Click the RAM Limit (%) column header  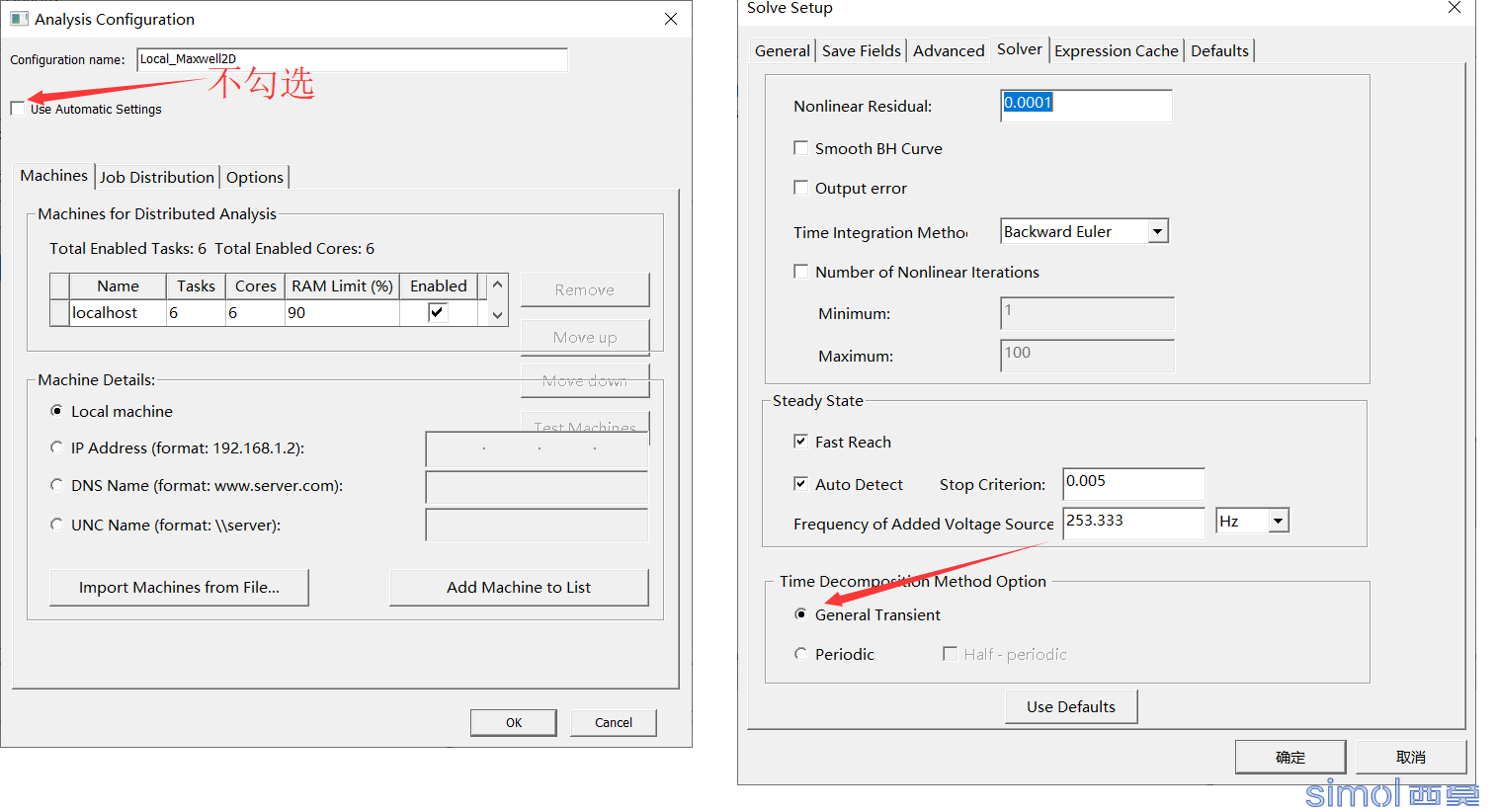pos(342,286)
